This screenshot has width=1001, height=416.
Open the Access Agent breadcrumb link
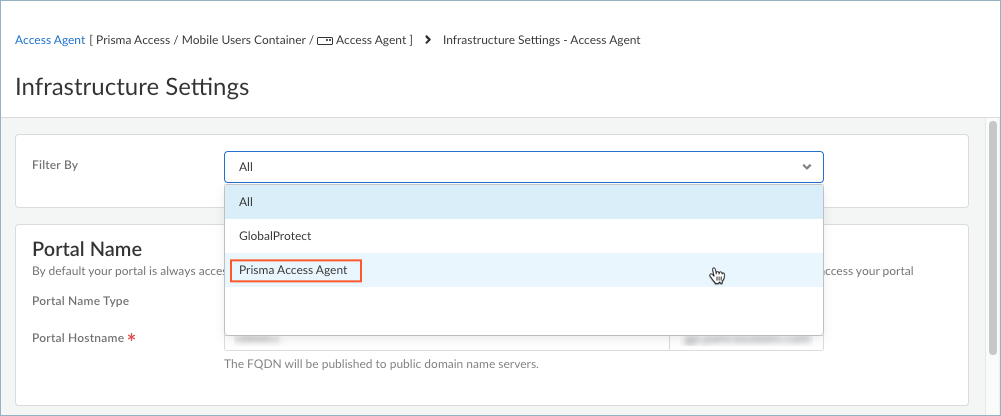pos(50,40)
